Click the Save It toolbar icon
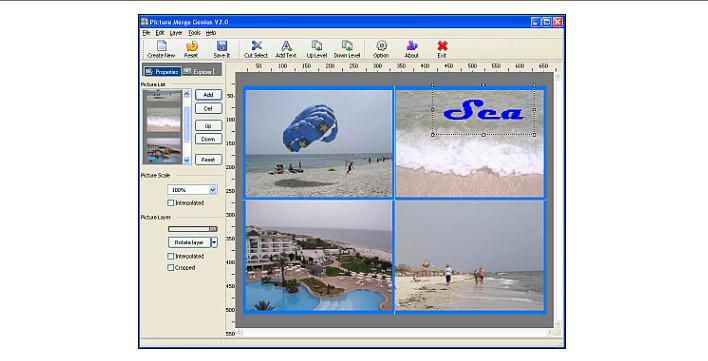This screenshot has height=361, width=708. click(x=222, y=49)
